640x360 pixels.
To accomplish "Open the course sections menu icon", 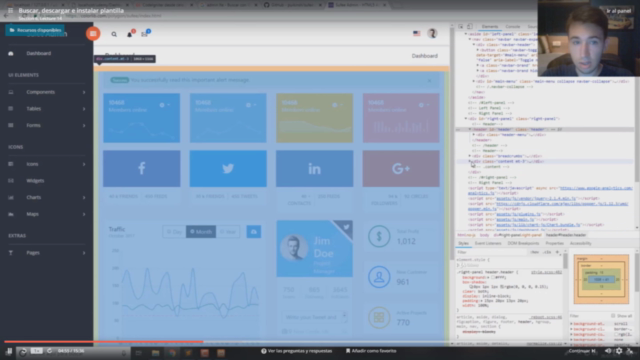I will click(x=10, y=11).
